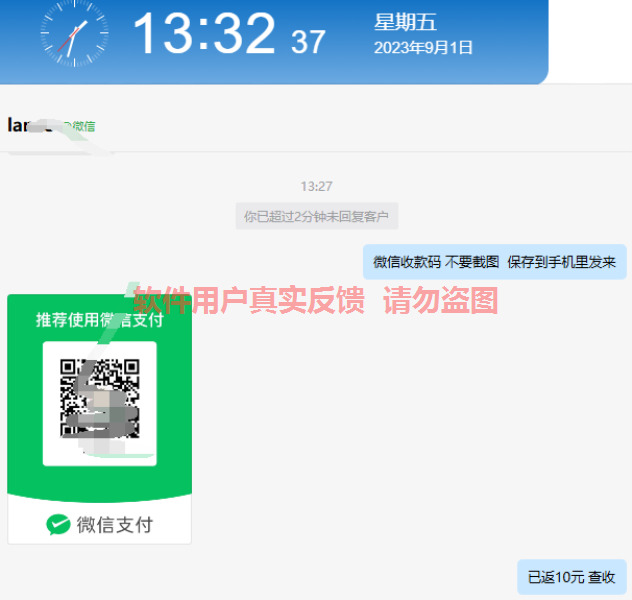Select the message 微信收款码 不要截图 保存到手机里发来
This screenshot has height=600, width=632.
coord(495,262)
